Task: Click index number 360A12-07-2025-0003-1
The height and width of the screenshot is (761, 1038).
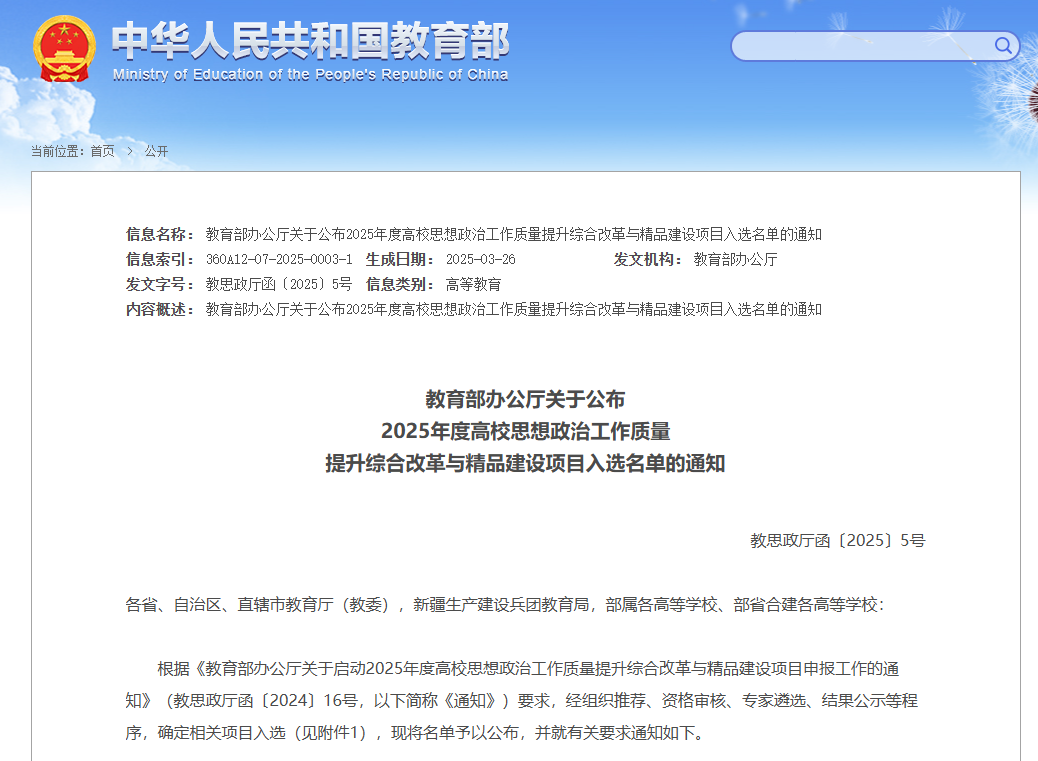Action: 278,259
